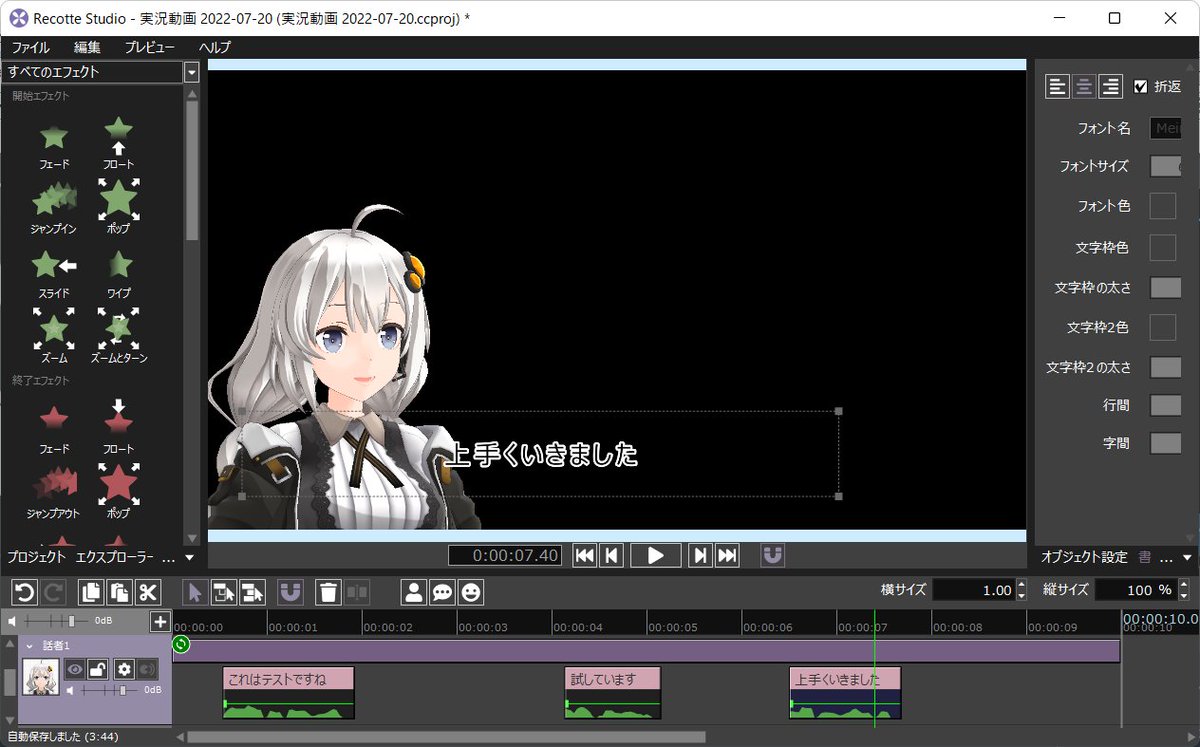
Task: Select the 試しています clip
Action: coord(613,693)
